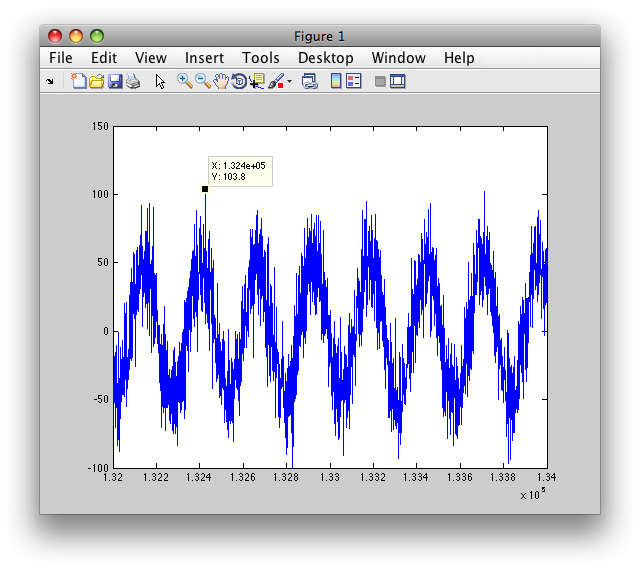Image resolution: width=640 pixels, height=569 pixels.
Task: Insert a colorbar using the toolbar icon
Action: [336, 81]
